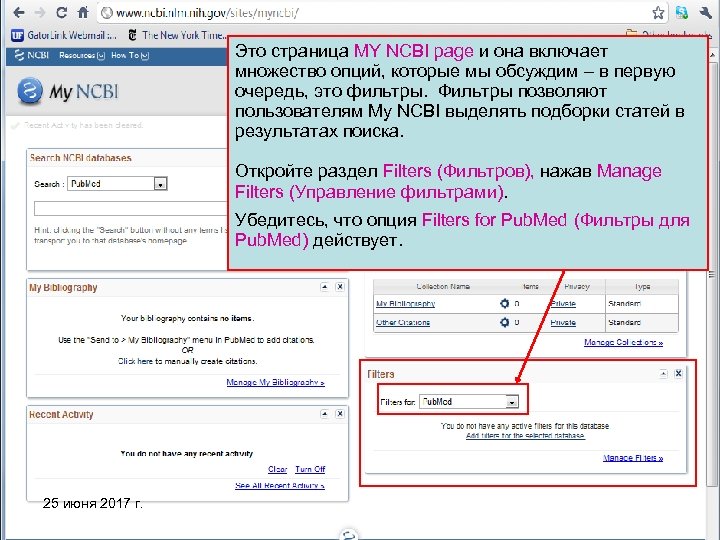
Task: Open the Resources dropdown menu
Action: coord(82,56)
